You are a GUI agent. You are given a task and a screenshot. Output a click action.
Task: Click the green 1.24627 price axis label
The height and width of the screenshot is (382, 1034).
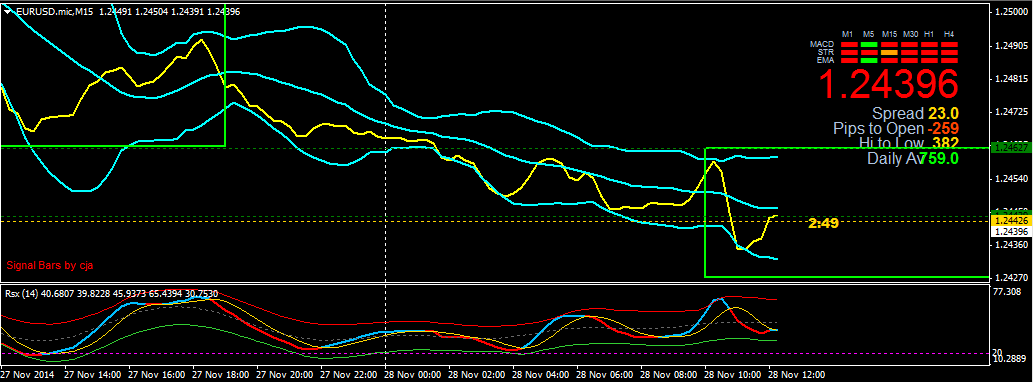click(x=1012, y=147)
